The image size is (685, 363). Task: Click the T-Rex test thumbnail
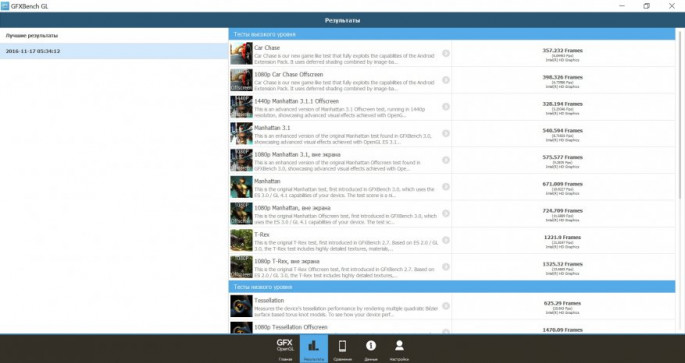[x=241, y=240]
